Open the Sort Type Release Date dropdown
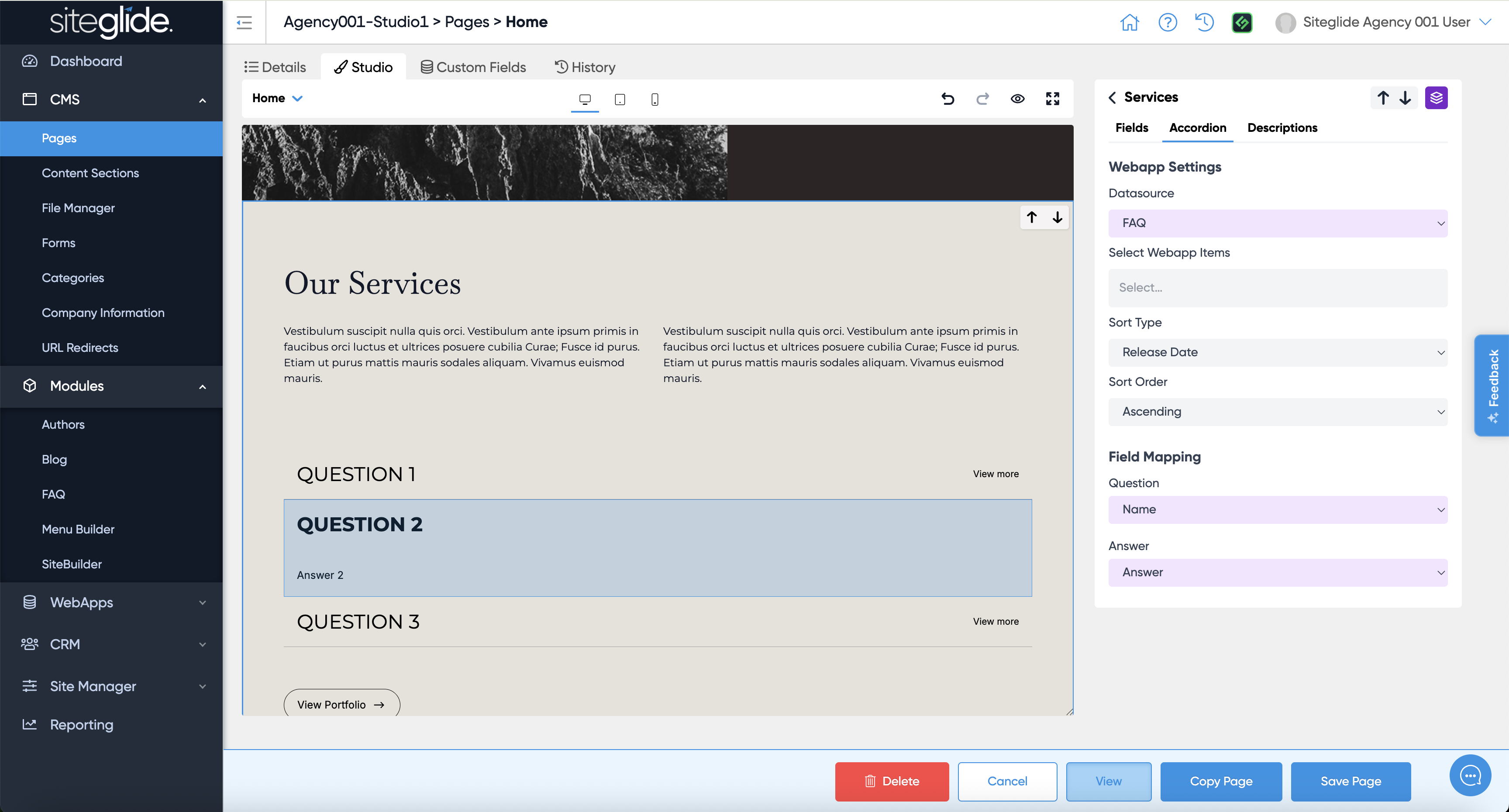 click(1277, 353)
